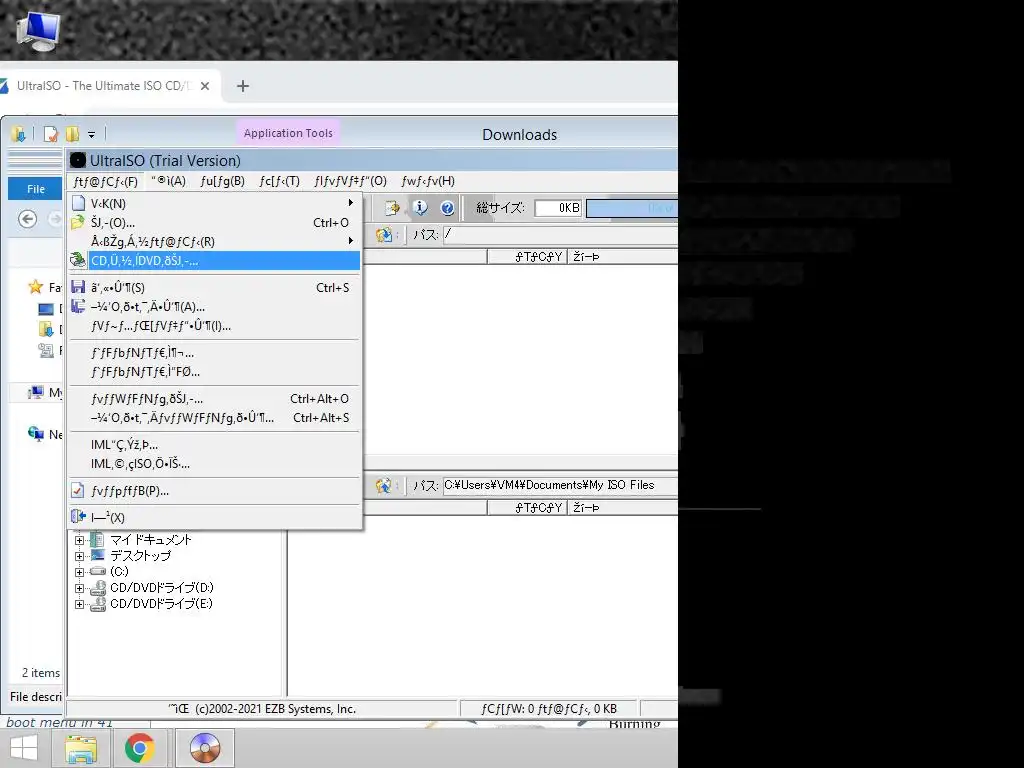Click the save-as icon next to (A)

click(78, 306)
